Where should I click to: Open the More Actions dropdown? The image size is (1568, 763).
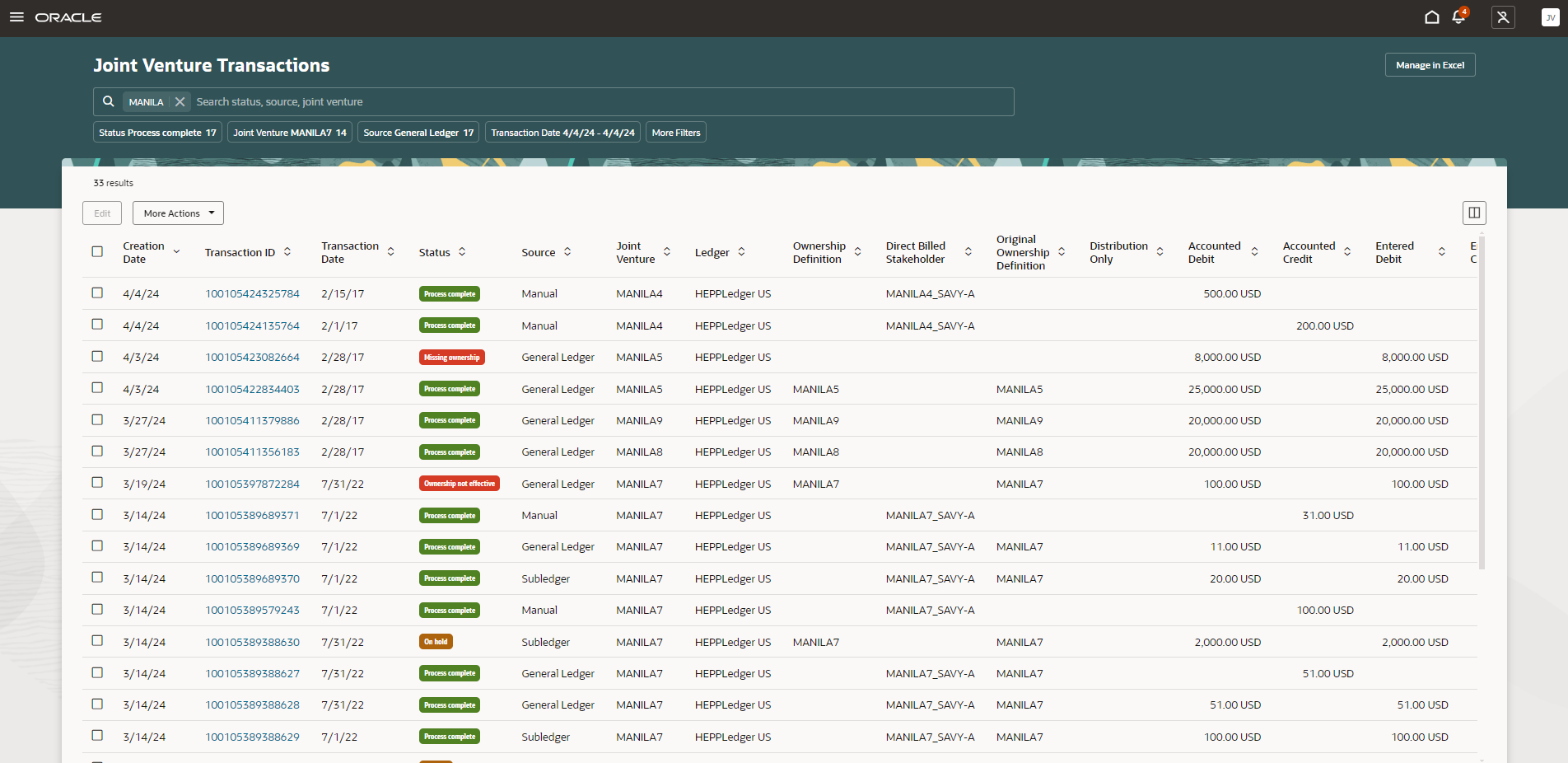178,213
